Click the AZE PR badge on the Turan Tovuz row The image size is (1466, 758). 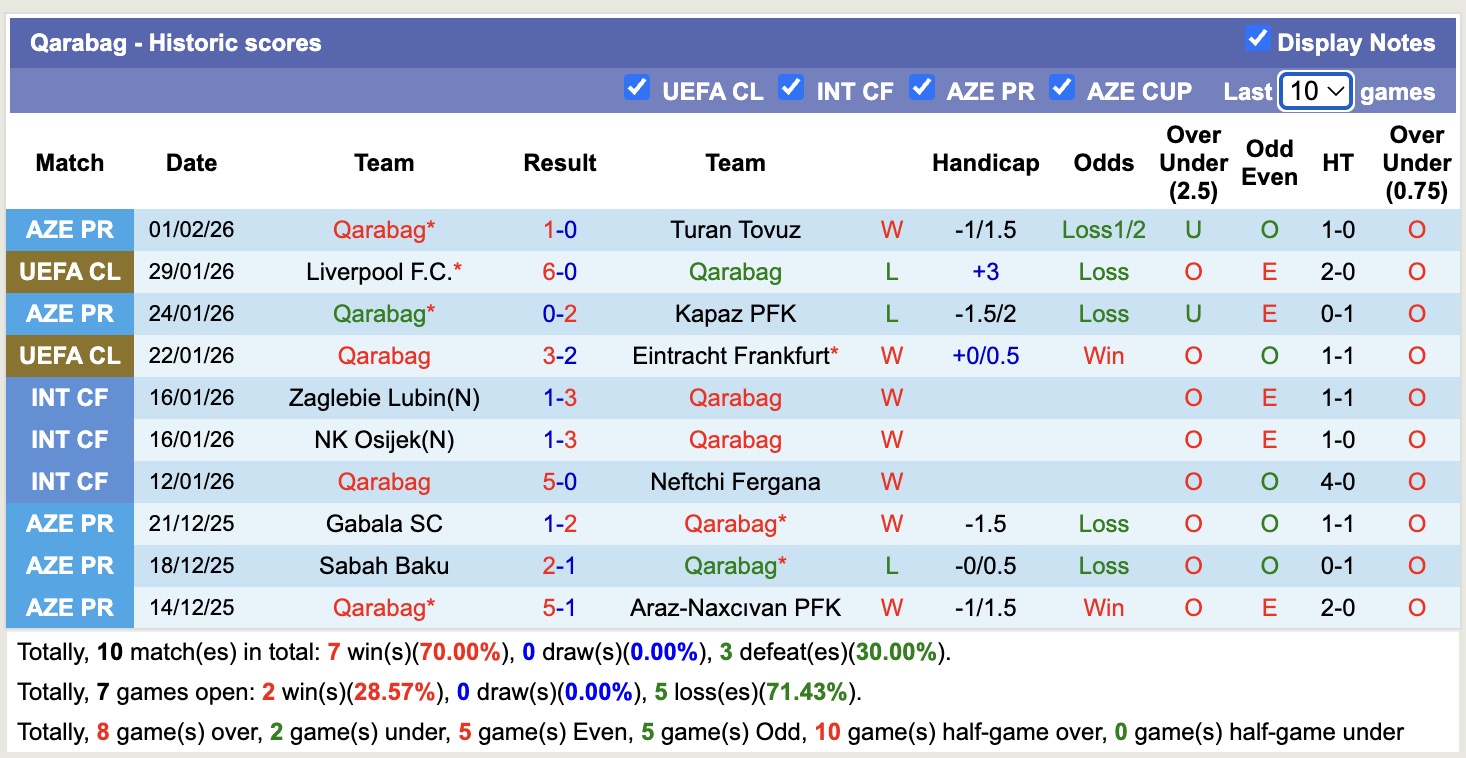69,229
